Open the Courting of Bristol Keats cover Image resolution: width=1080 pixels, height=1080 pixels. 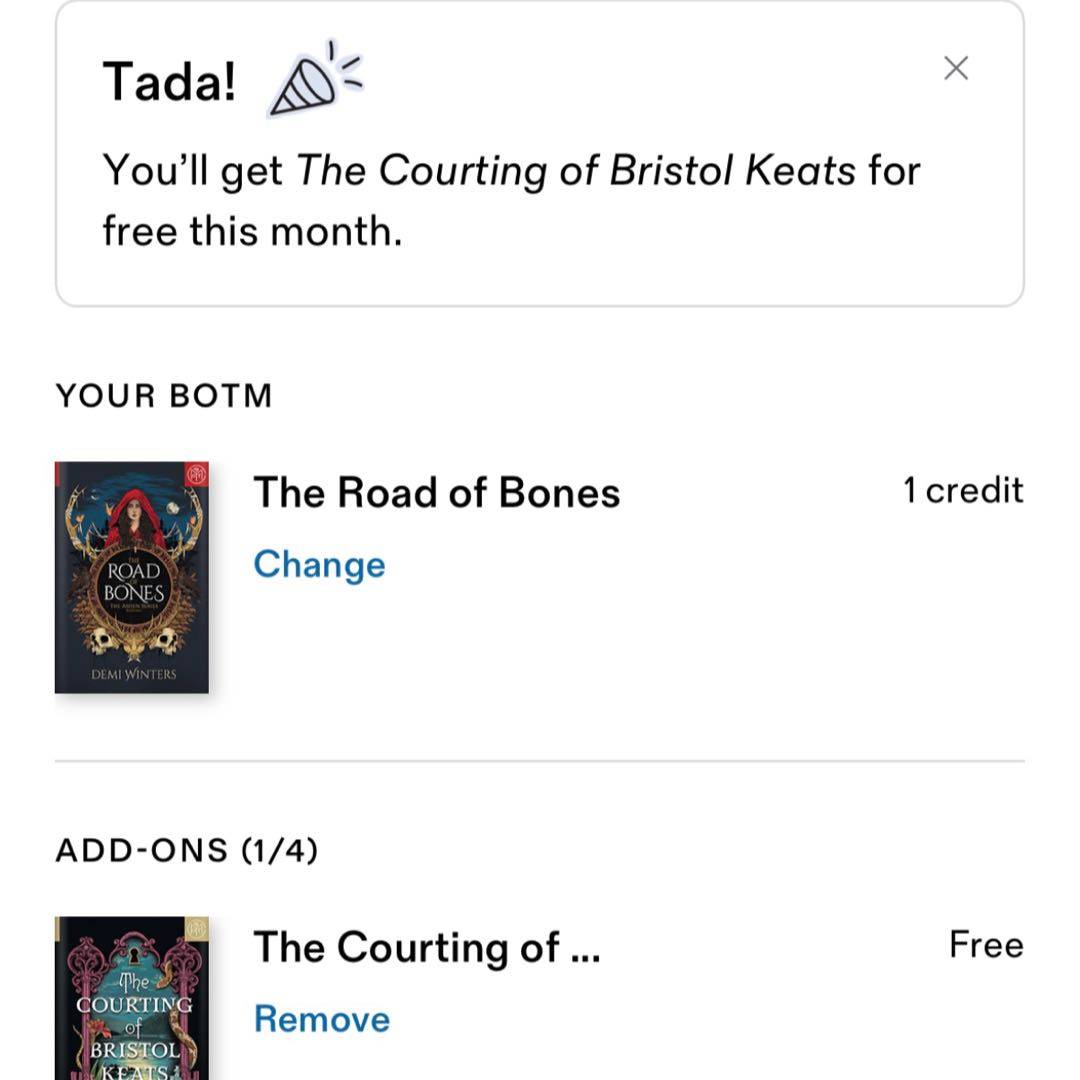(132, 1010)
